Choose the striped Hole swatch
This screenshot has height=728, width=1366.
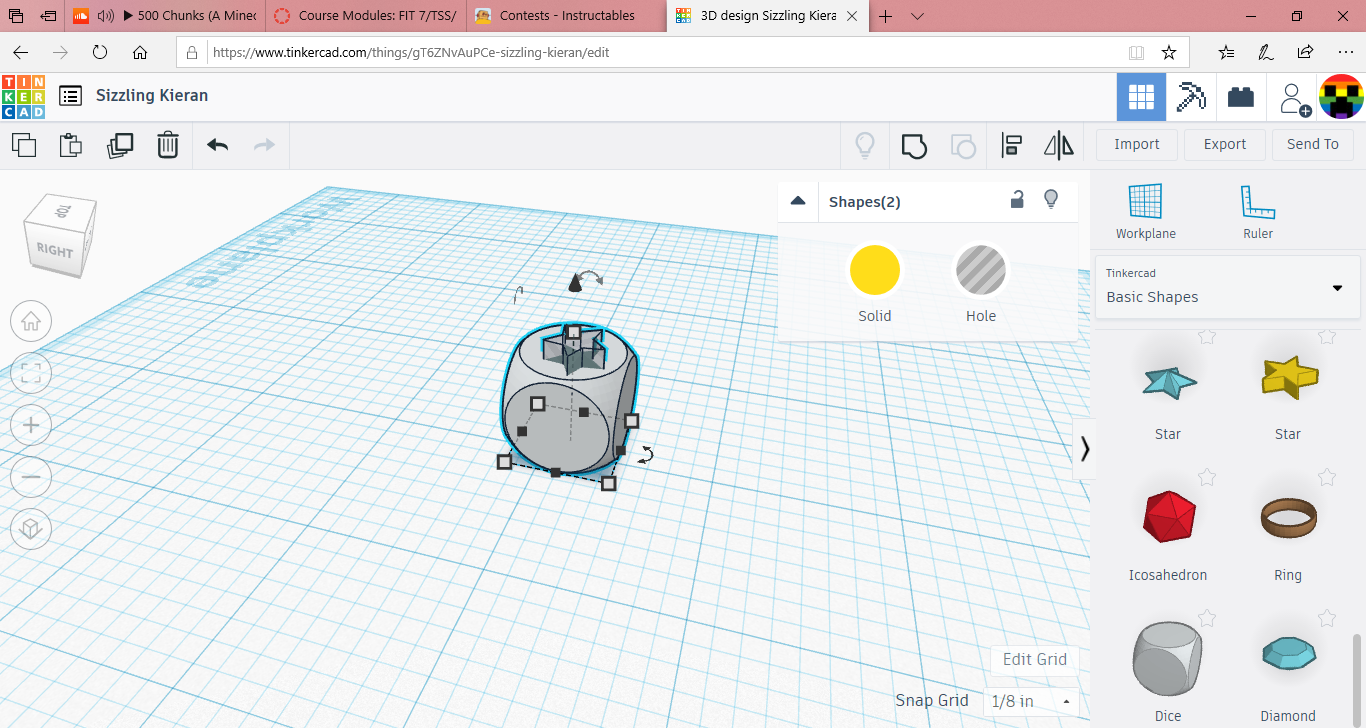click(x=981, y=270)
